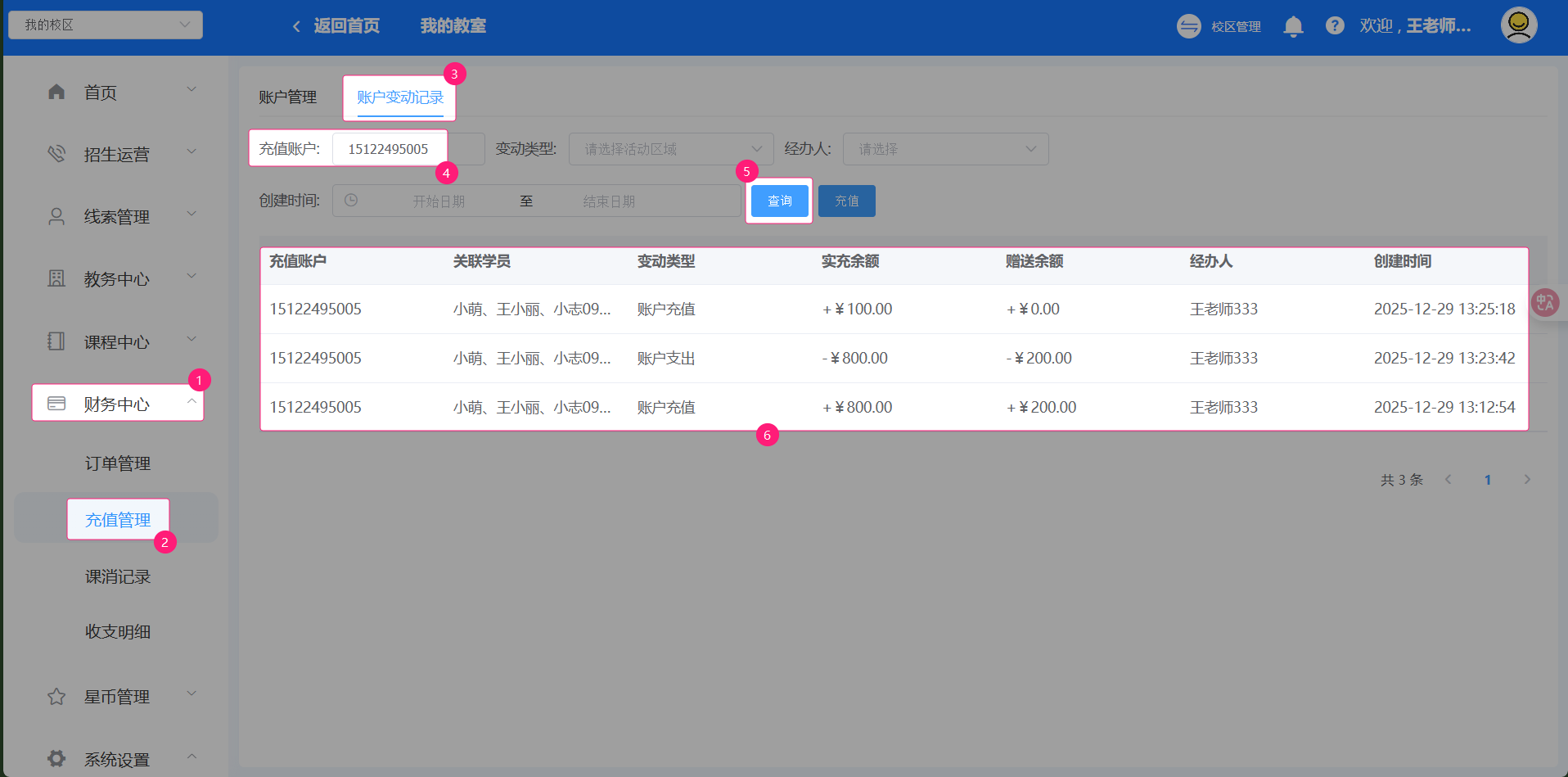Open 订单管理 in the sidebar
The width and height of the screenshot is (1568, 777).
(x=118, y=463)
